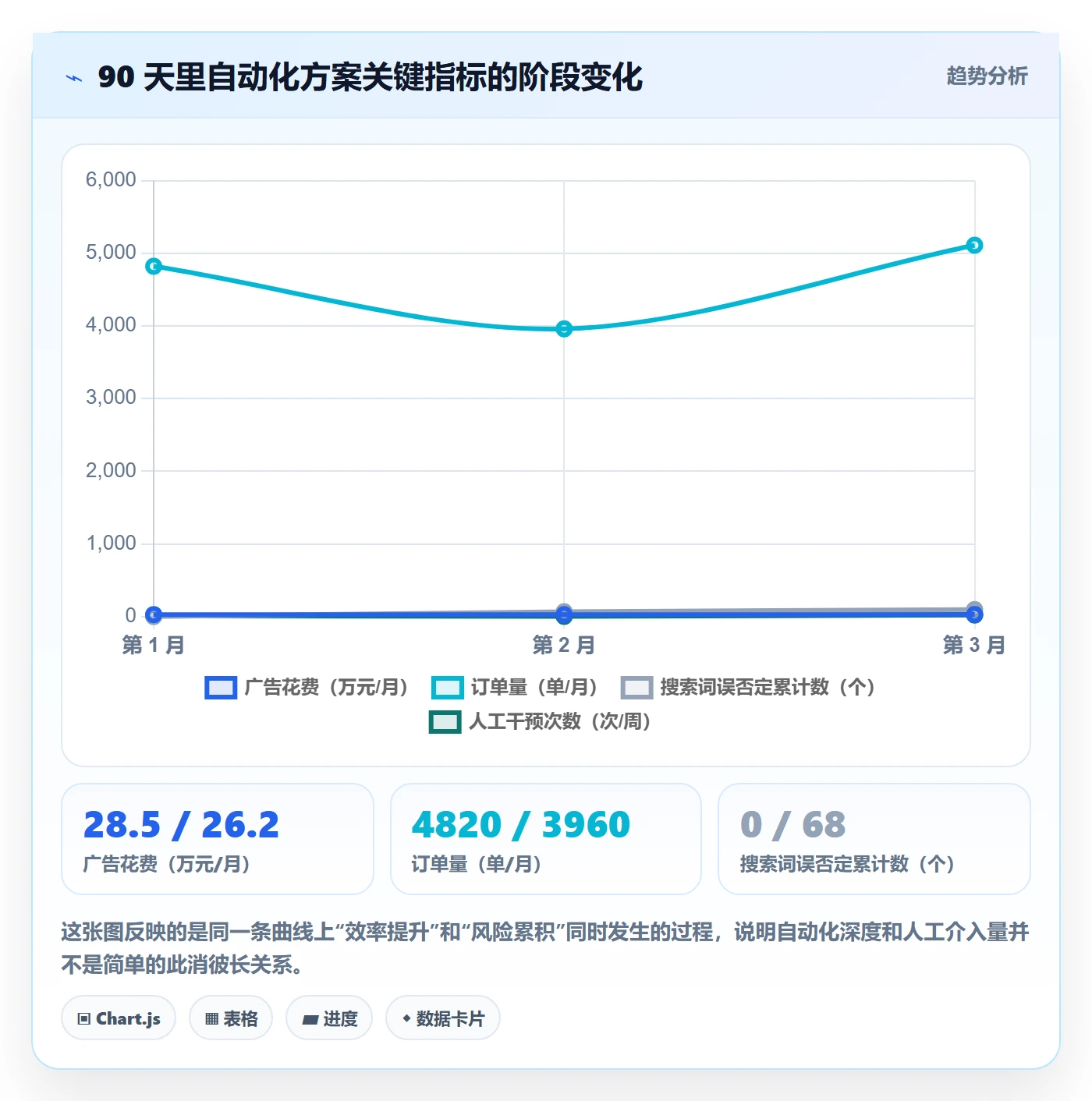1092x1101 pixels.
Task: Click the 第 1 月 axis label
Action: (154, 645)
